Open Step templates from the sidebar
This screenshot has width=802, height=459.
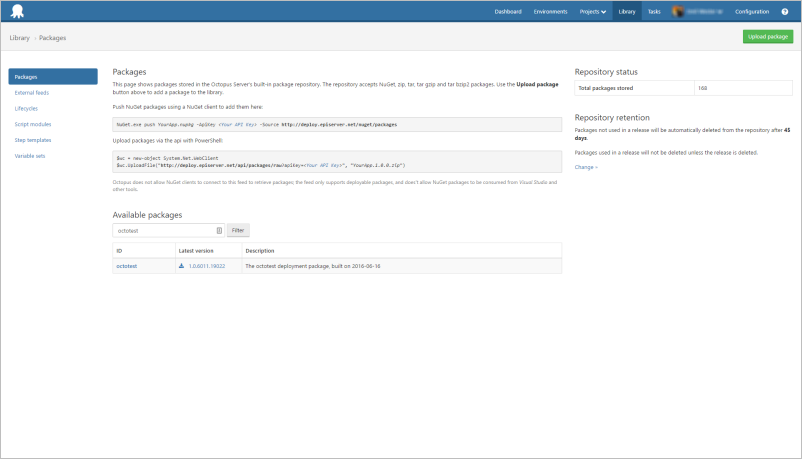(x=33, y=140)
